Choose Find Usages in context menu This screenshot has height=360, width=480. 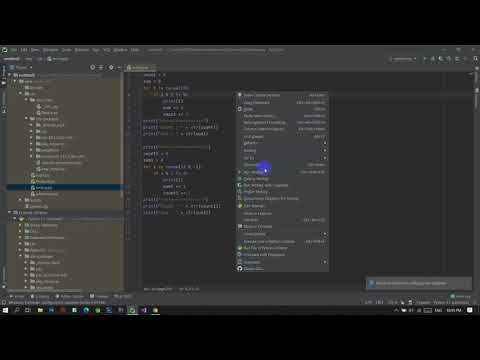point(282,137)
